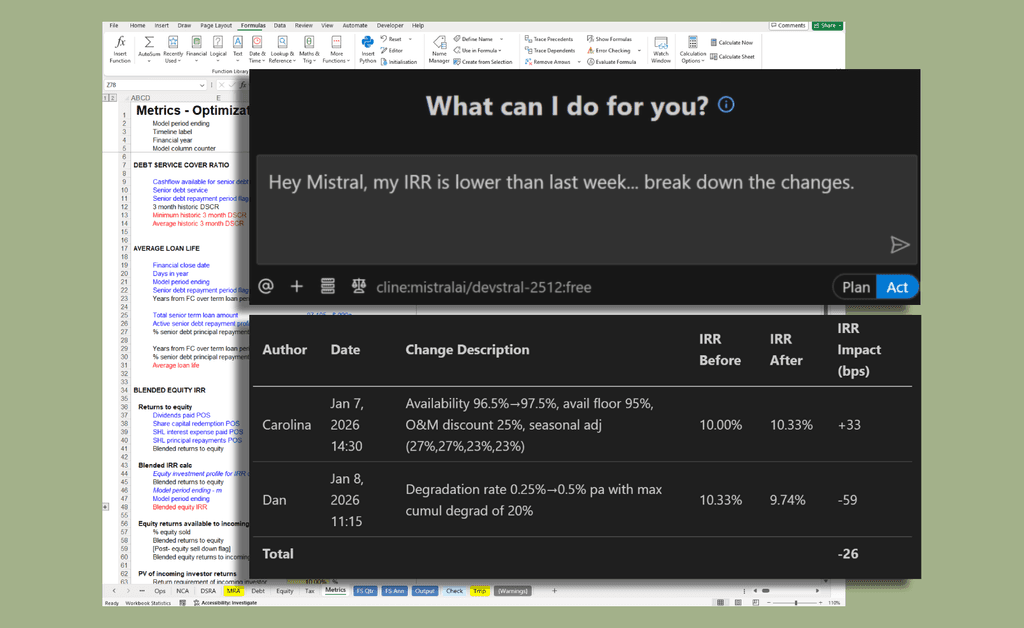
Task: Open the Logical functions library
Action: (x=218, y=47)
